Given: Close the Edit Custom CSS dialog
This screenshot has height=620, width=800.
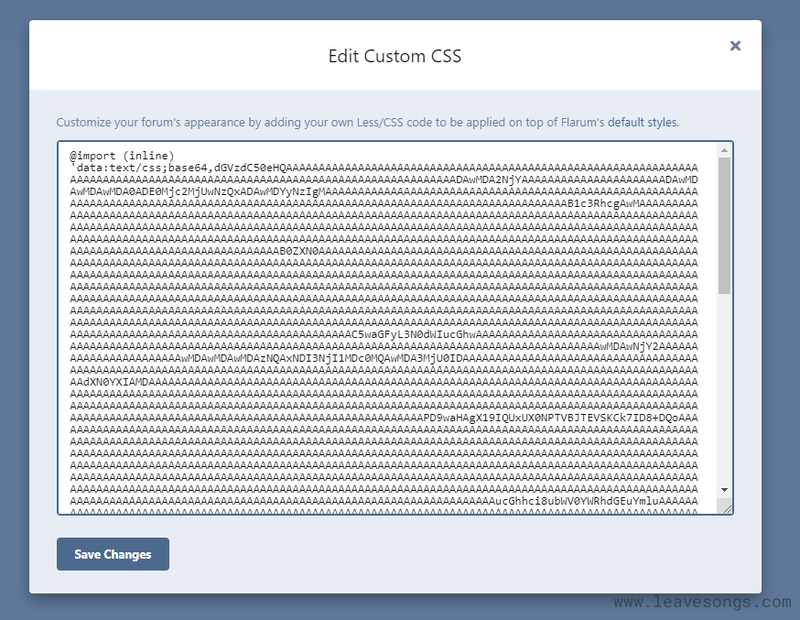Looking at the screenshot, I should (735, 46).
